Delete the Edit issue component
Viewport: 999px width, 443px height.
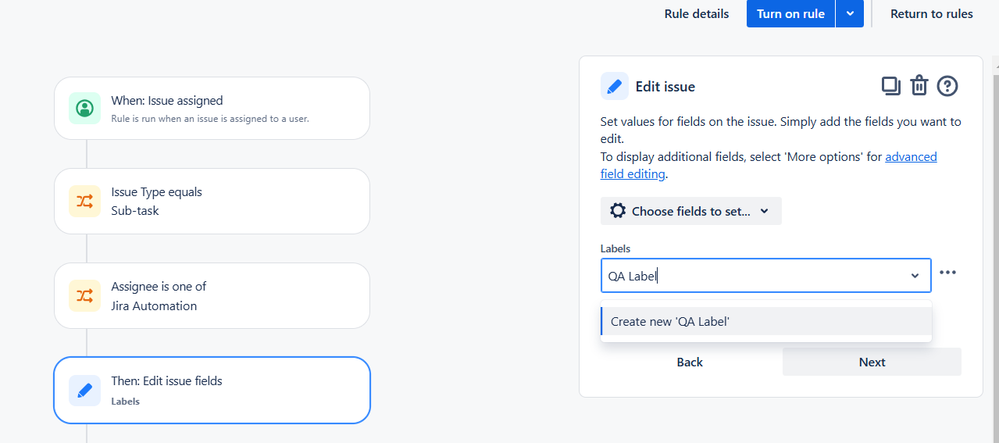(920, 86)
